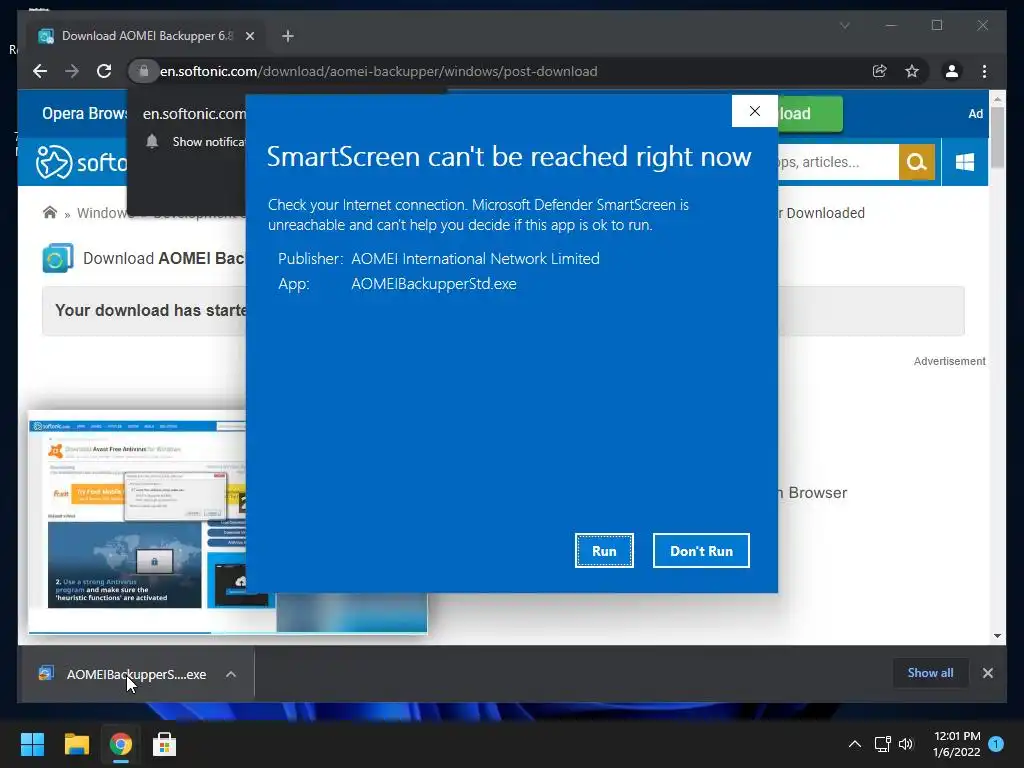Click the network tray icon
This screenshot has height=768, width=1024.
882,744
